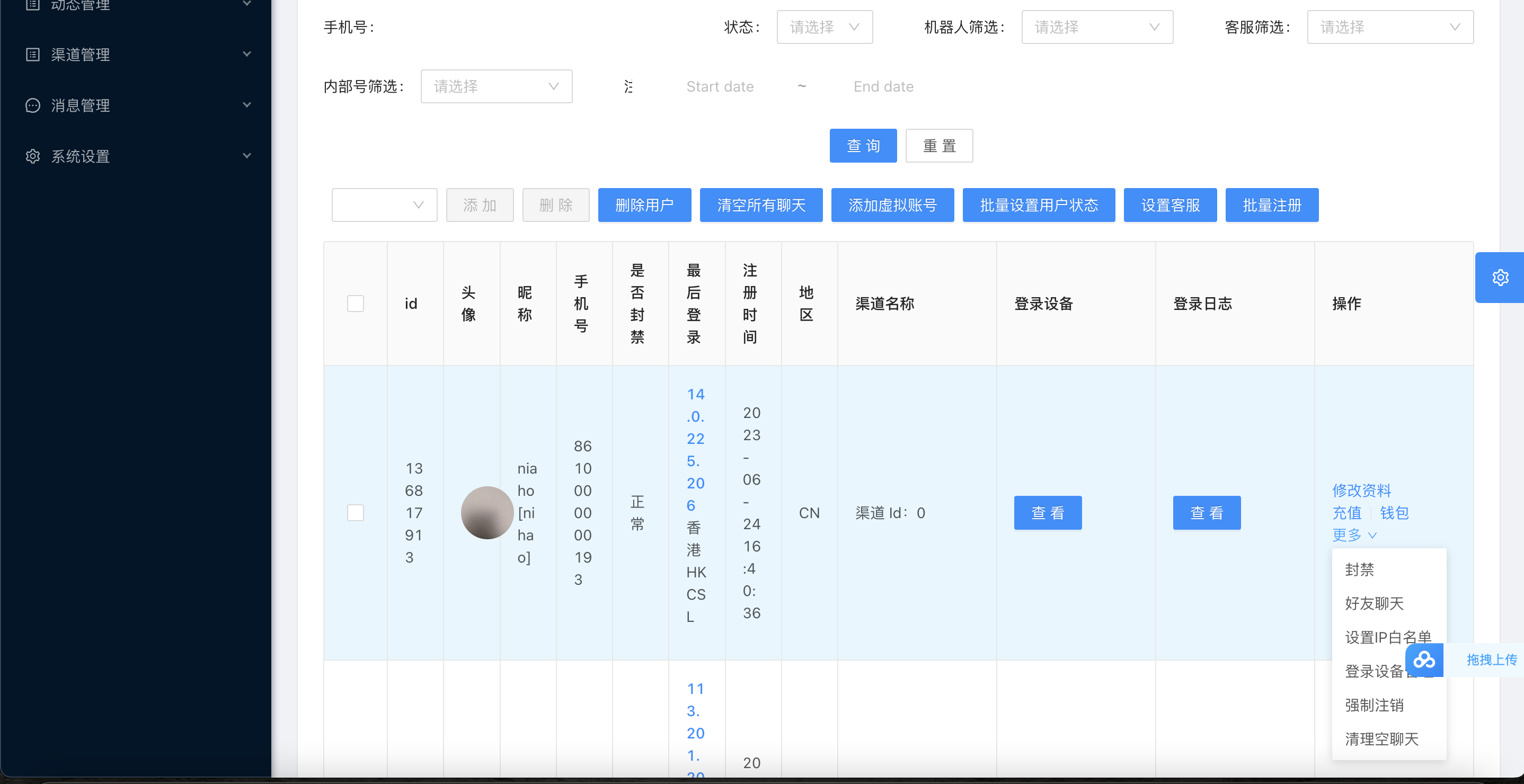Viewport: 1524px width, 784px height.
Task: Choose 封禁 from the more menu
Action: click(1389, 569)
